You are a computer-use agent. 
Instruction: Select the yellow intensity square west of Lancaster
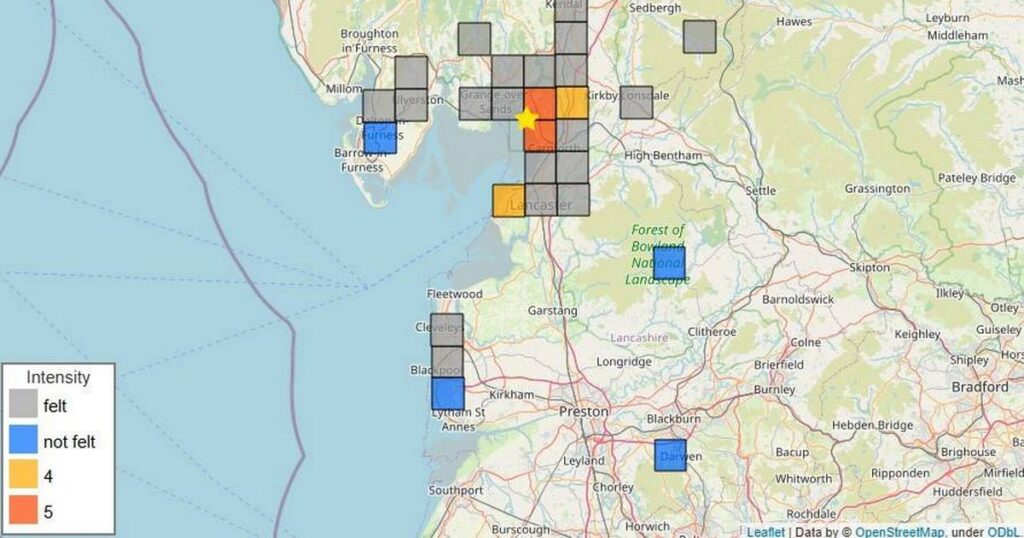pos(508,200)
